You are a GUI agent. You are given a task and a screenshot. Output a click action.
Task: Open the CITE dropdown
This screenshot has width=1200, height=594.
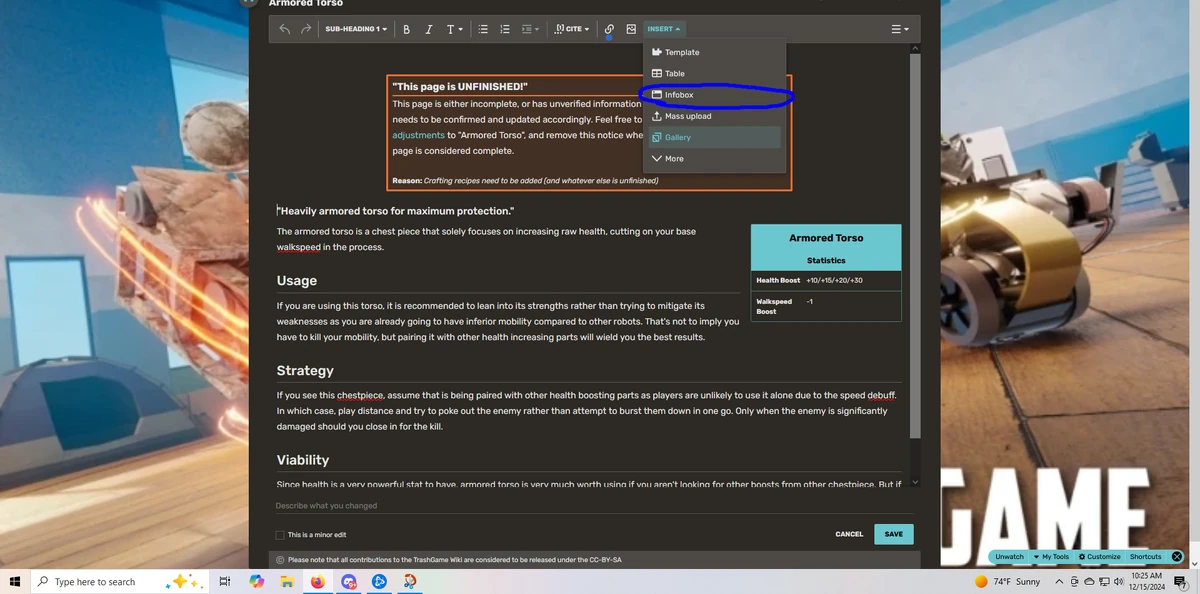571,29
